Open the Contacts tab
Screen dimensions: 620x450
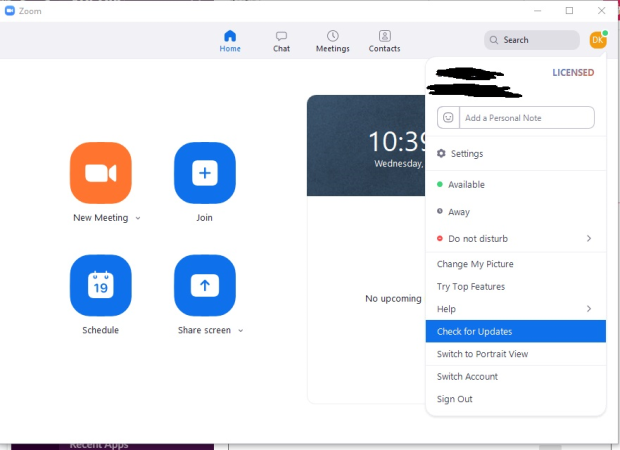[x=384, y=41]
